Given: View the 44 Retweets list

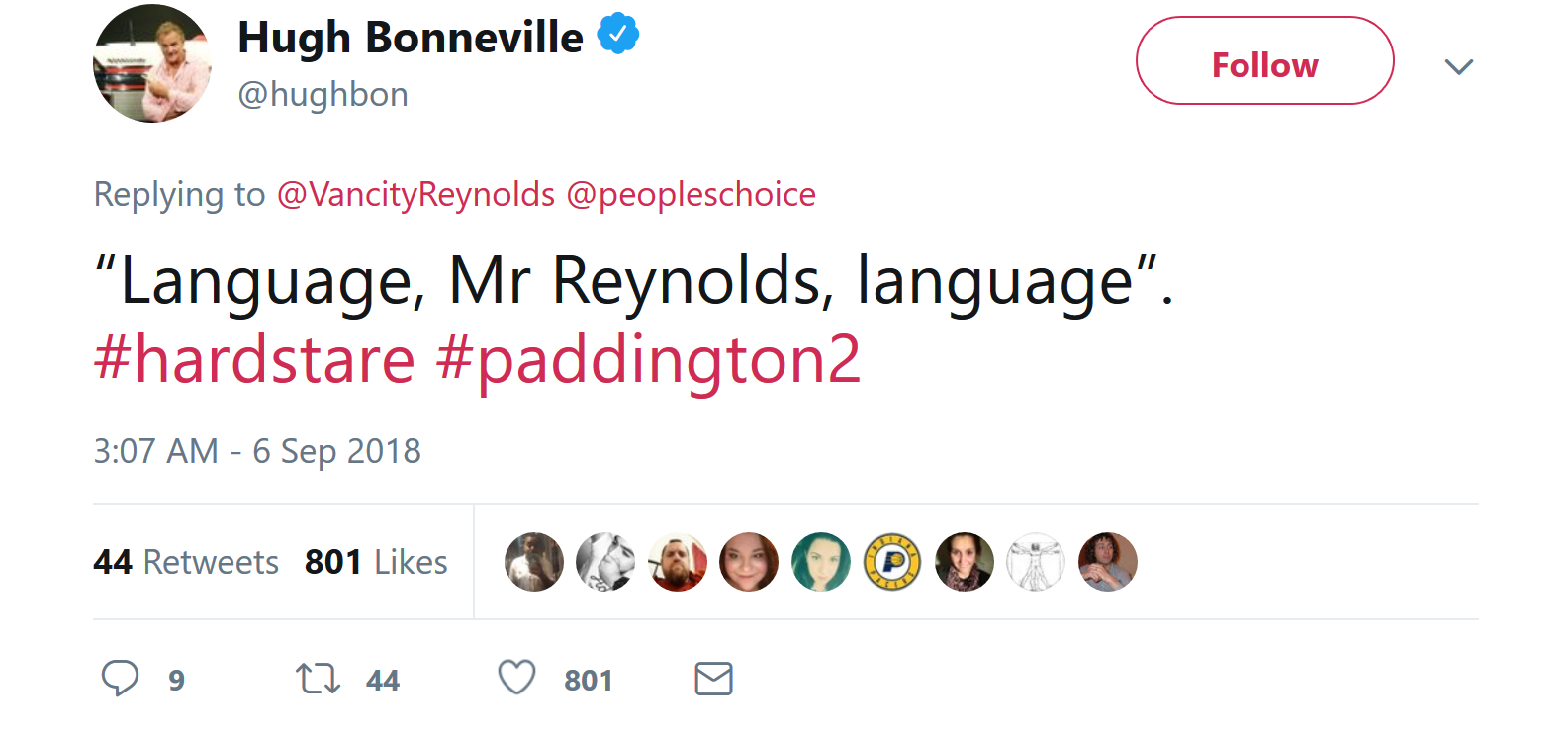Looking at the screenshot, I should tap(186, 562).
